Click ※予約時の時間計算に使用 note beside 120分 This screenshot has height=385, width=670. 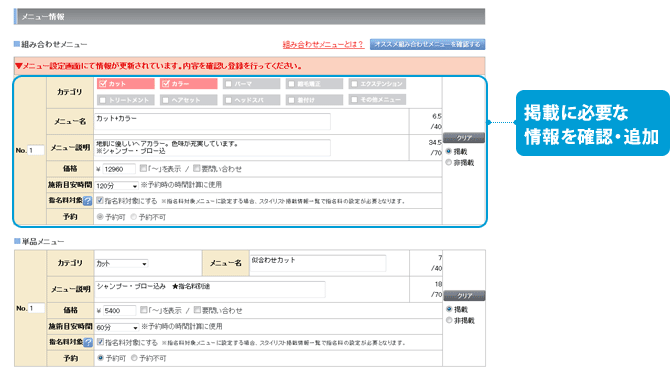coord(181,185)
